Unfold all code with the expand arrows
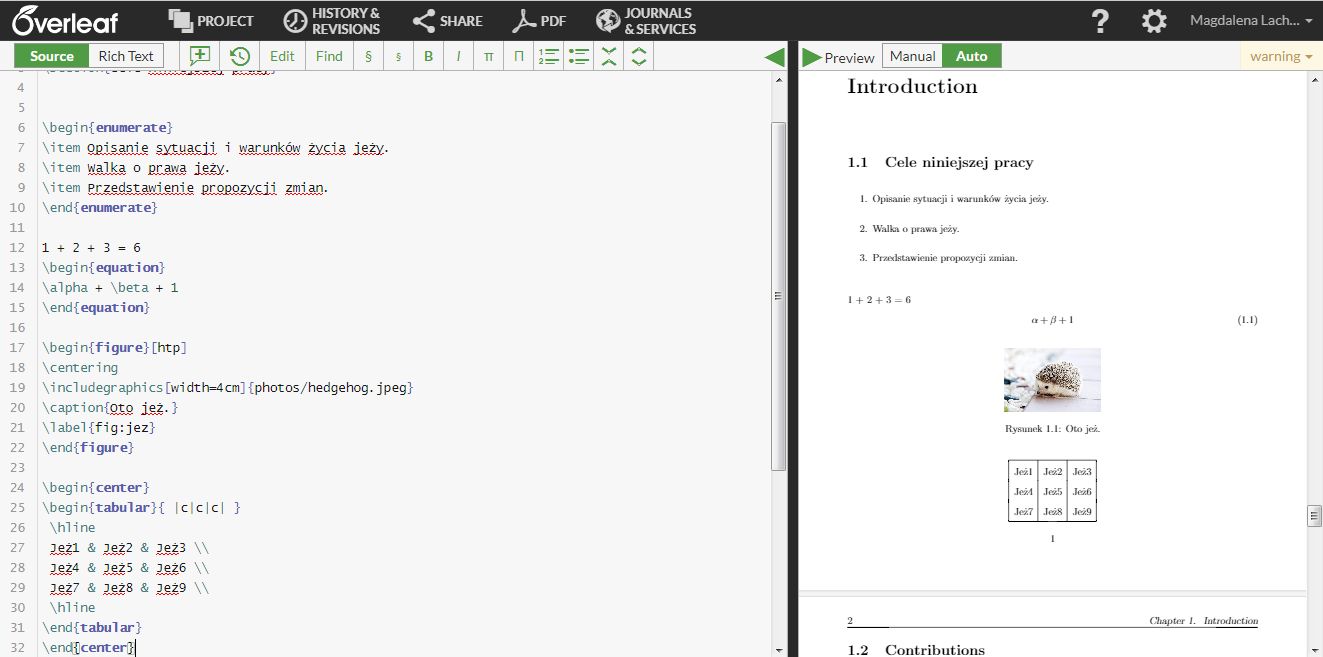 pos(639,56)
